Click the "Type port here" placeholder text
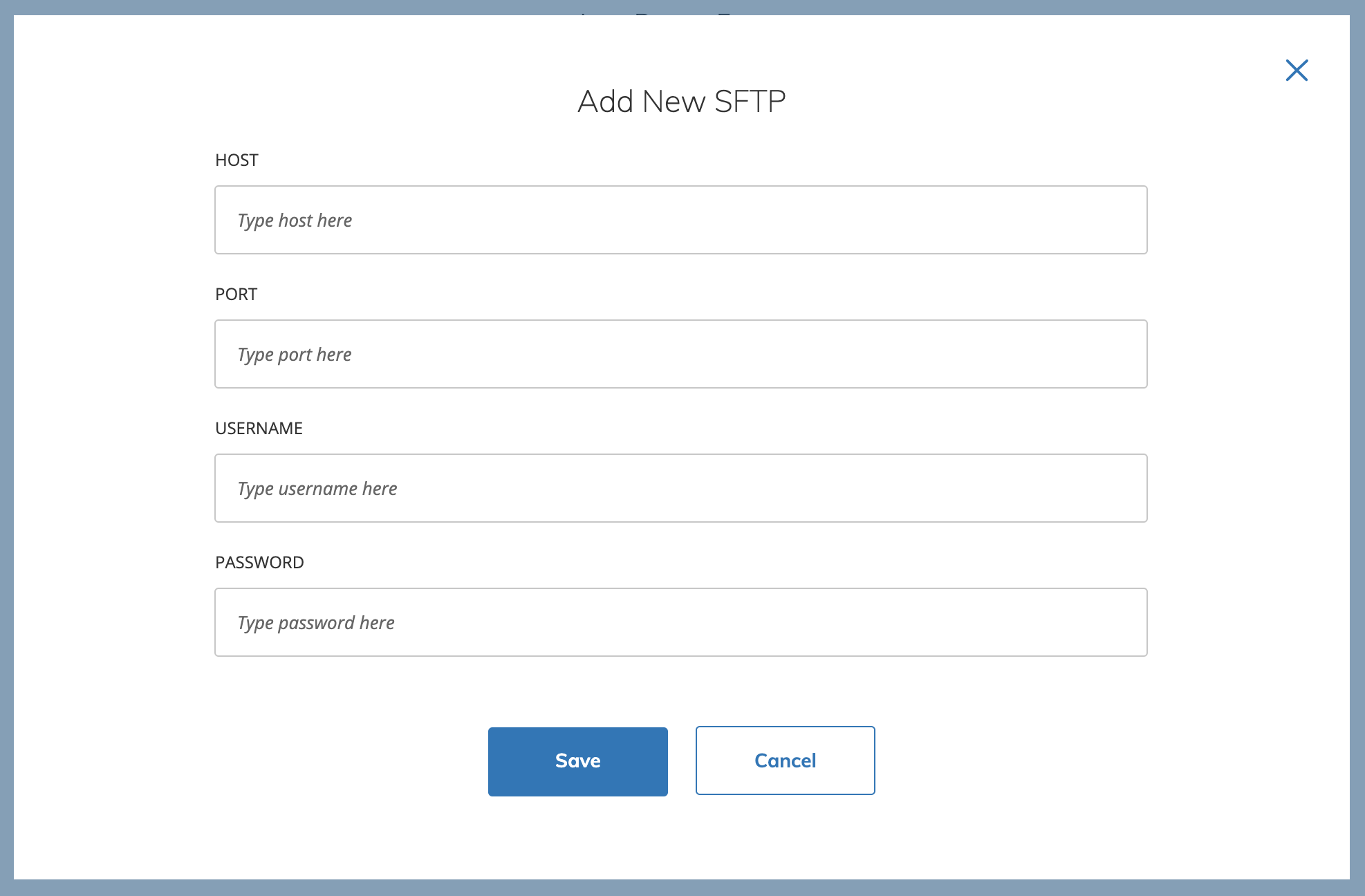1365x896 pixels. tap(295, 355)
